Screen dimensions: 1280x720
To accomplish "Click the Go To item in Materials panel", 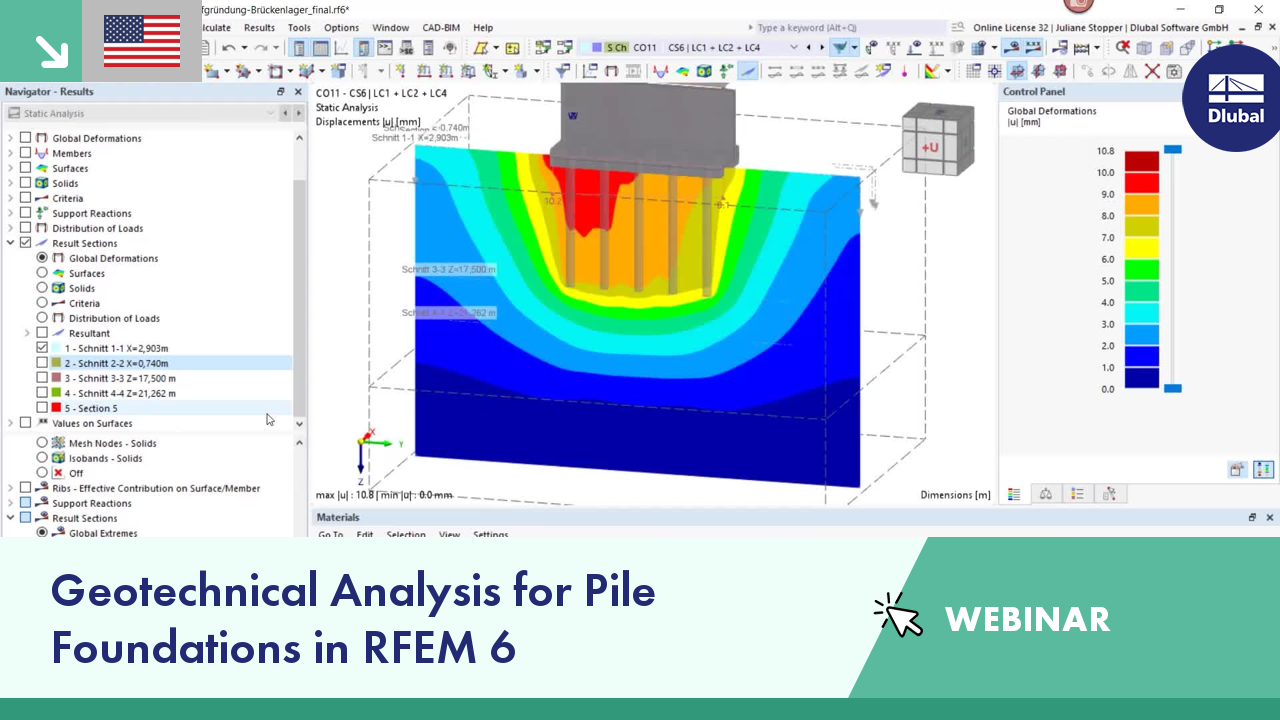I will tap(330, 535).
